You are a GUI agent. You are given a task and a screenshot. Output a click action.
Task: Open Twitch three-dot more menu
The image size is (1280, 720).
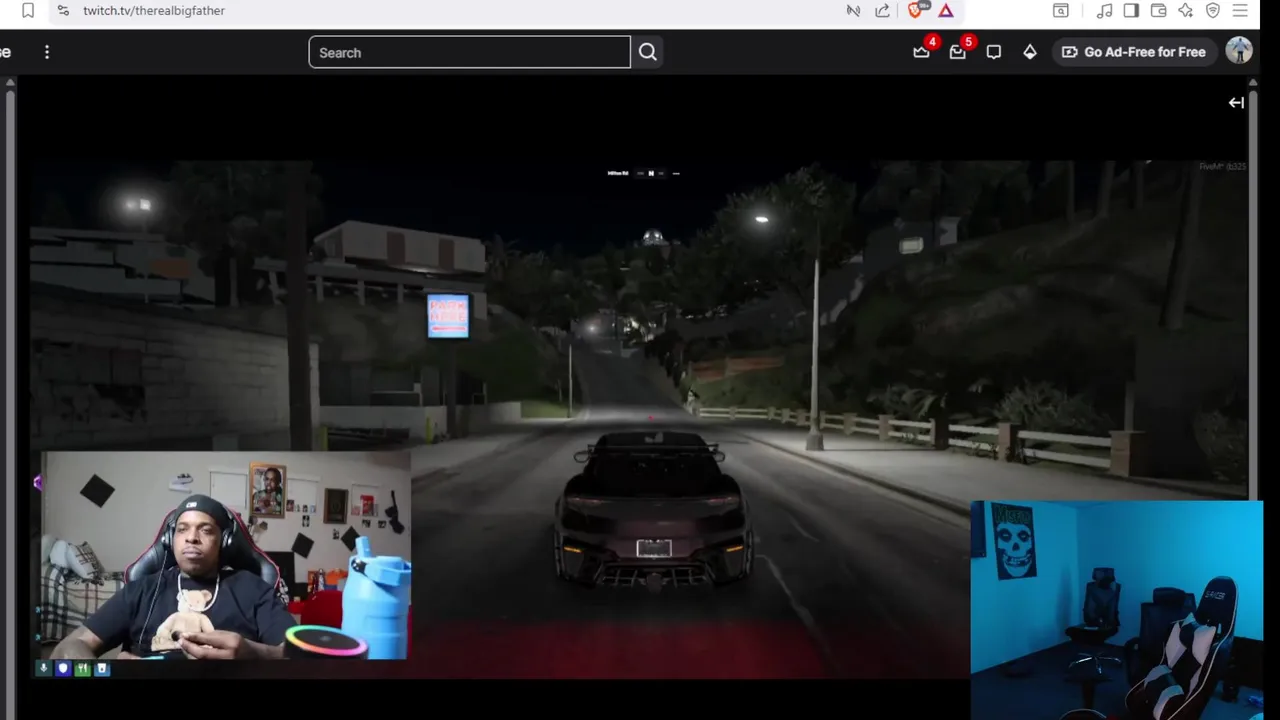pyautogui.click(x=47, y=52)
